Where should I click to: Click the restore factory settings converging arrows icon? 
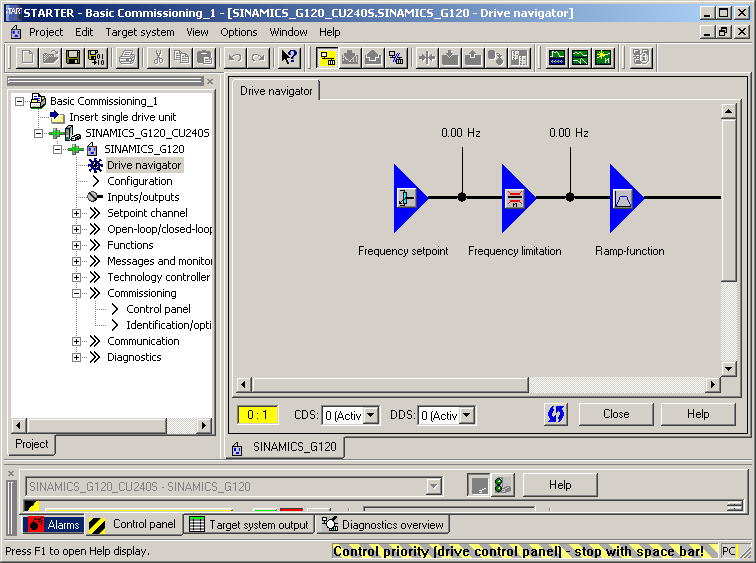[427, 58]
